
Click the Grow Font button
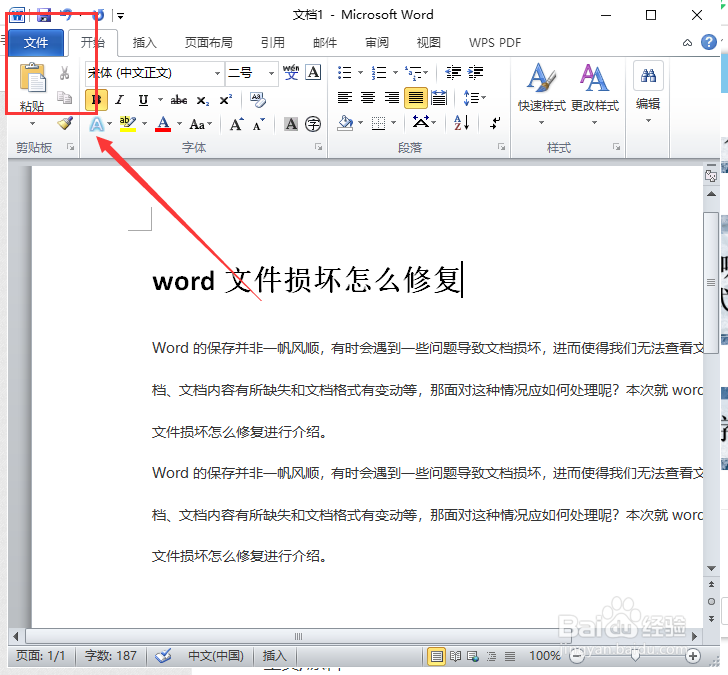(236, 124)
